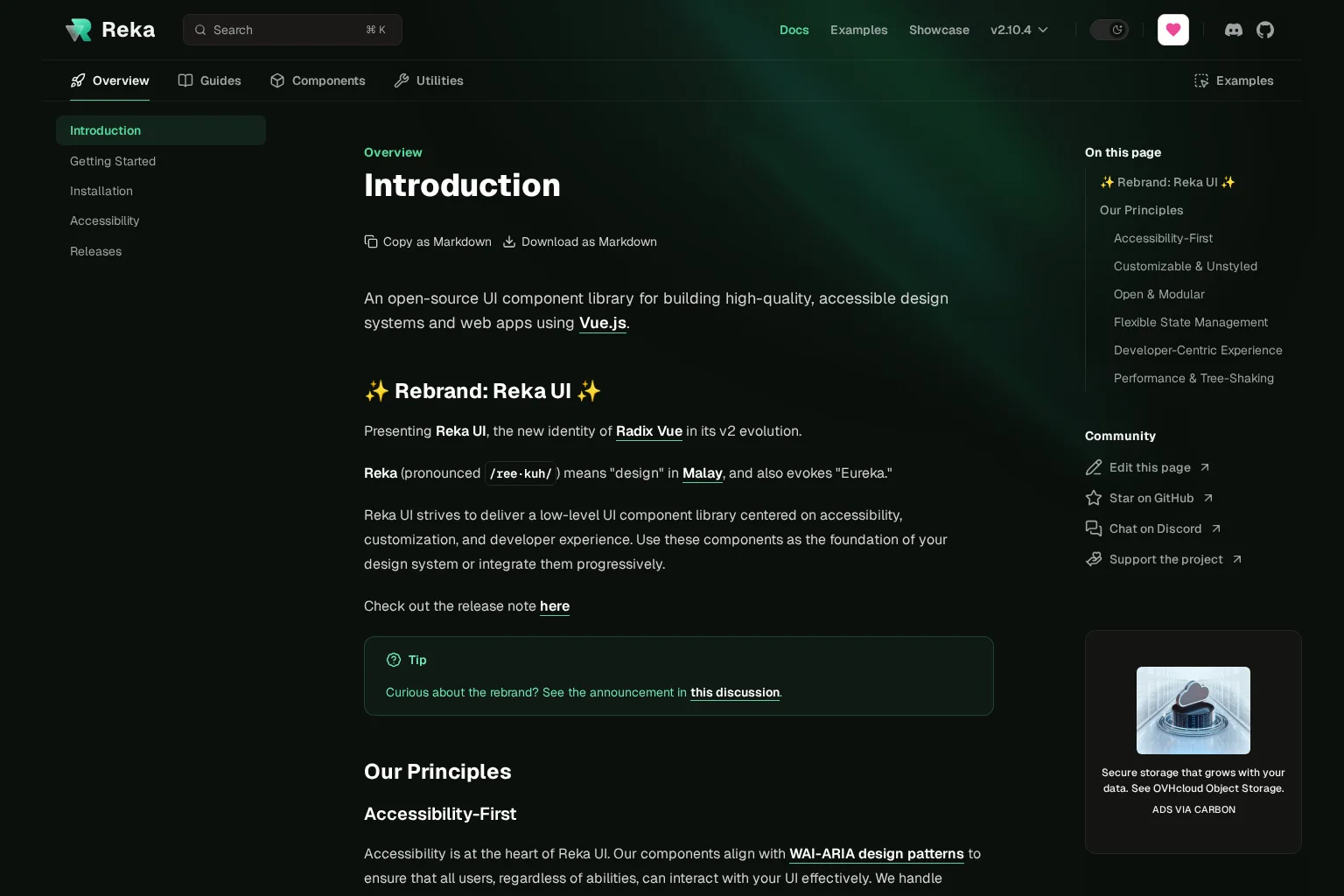Click Chat on Discord link
Viewport: 1344px width, 896px height.
1153,528
